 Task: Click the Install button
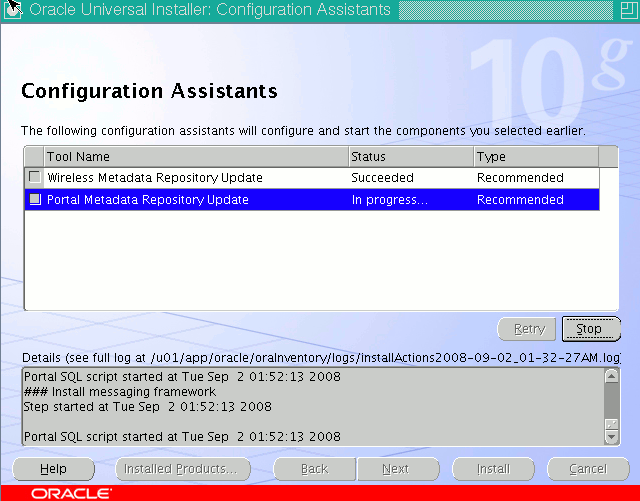493,469
